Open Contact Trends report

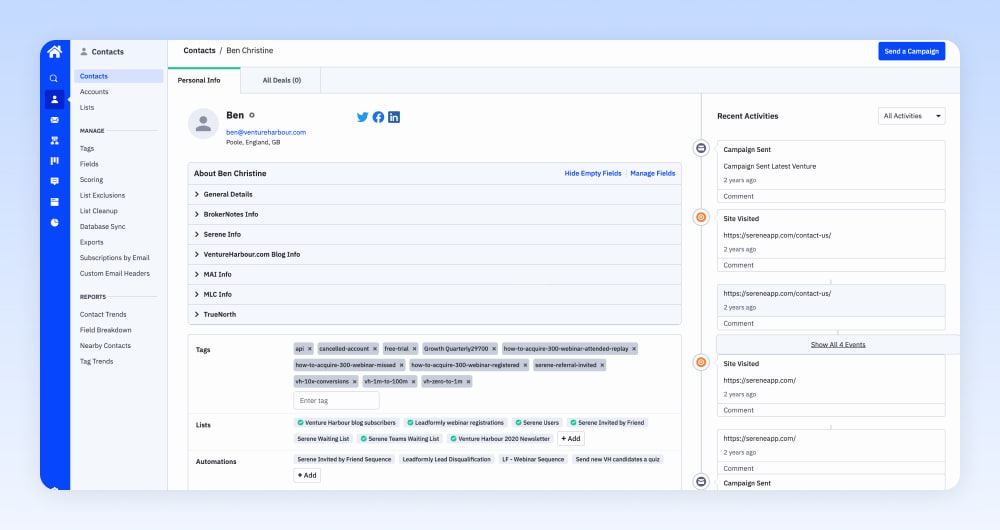(x=103, y=314)
